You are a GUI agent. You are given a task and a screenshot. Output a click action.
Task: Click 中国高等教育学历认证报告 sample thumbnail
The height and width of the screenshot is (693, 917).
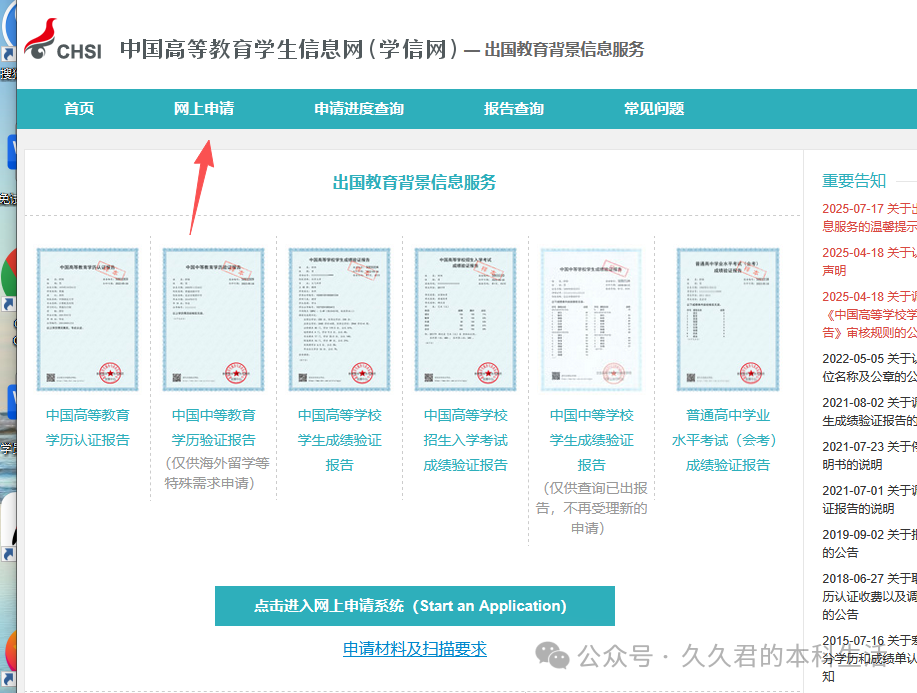[x=88, y=319]
